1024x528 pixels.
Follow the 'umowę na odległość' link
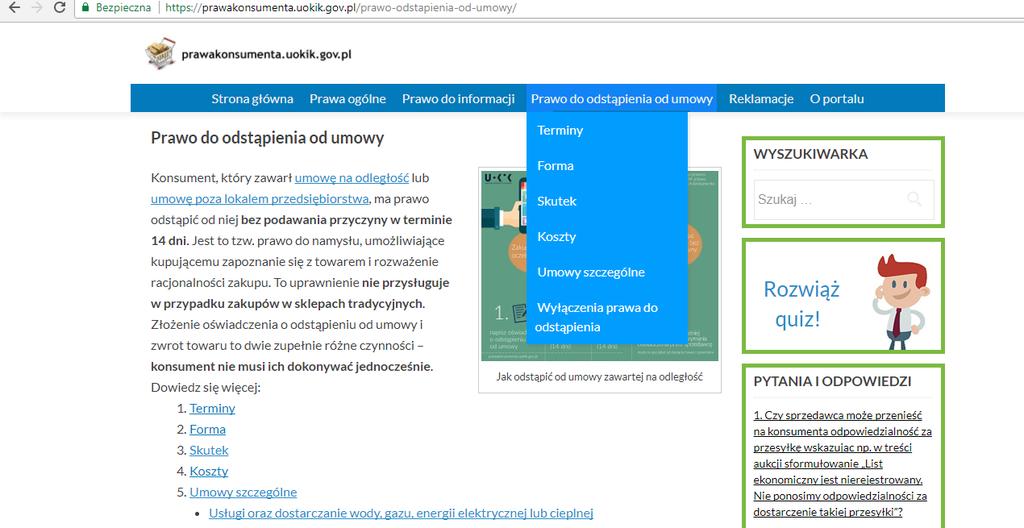click(x=351, y=177)
